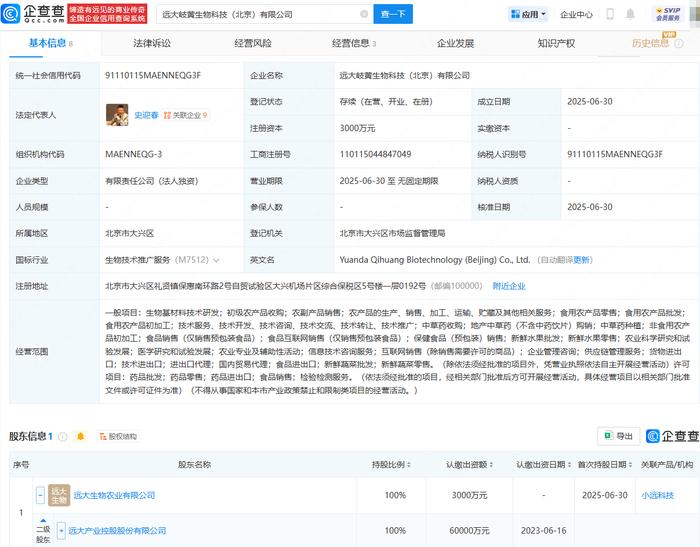Open the 应用 dropdown menu
The height and width of the screenshot is (547, 700).
pyautogui.click(x=529, y=14)
